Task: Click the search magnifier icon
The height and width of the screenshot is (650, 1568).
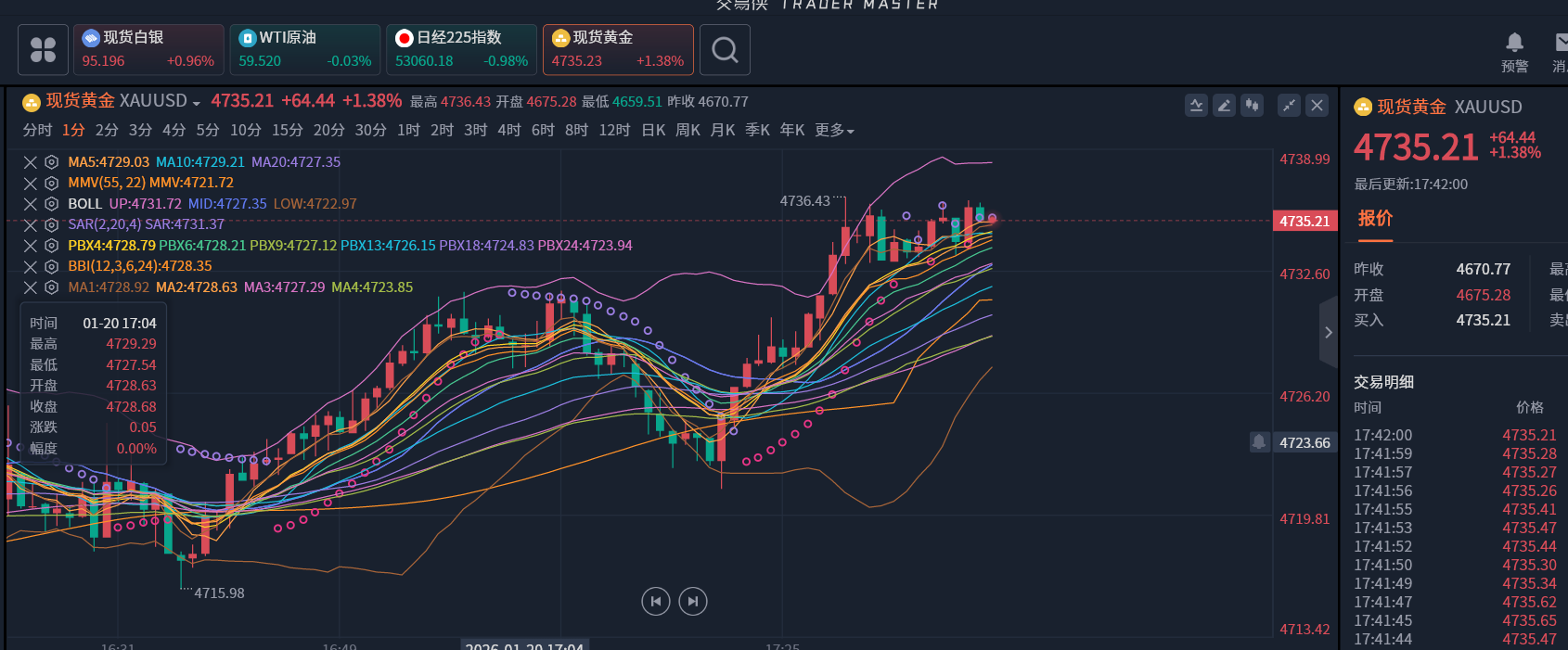Action: pos(725,49)
